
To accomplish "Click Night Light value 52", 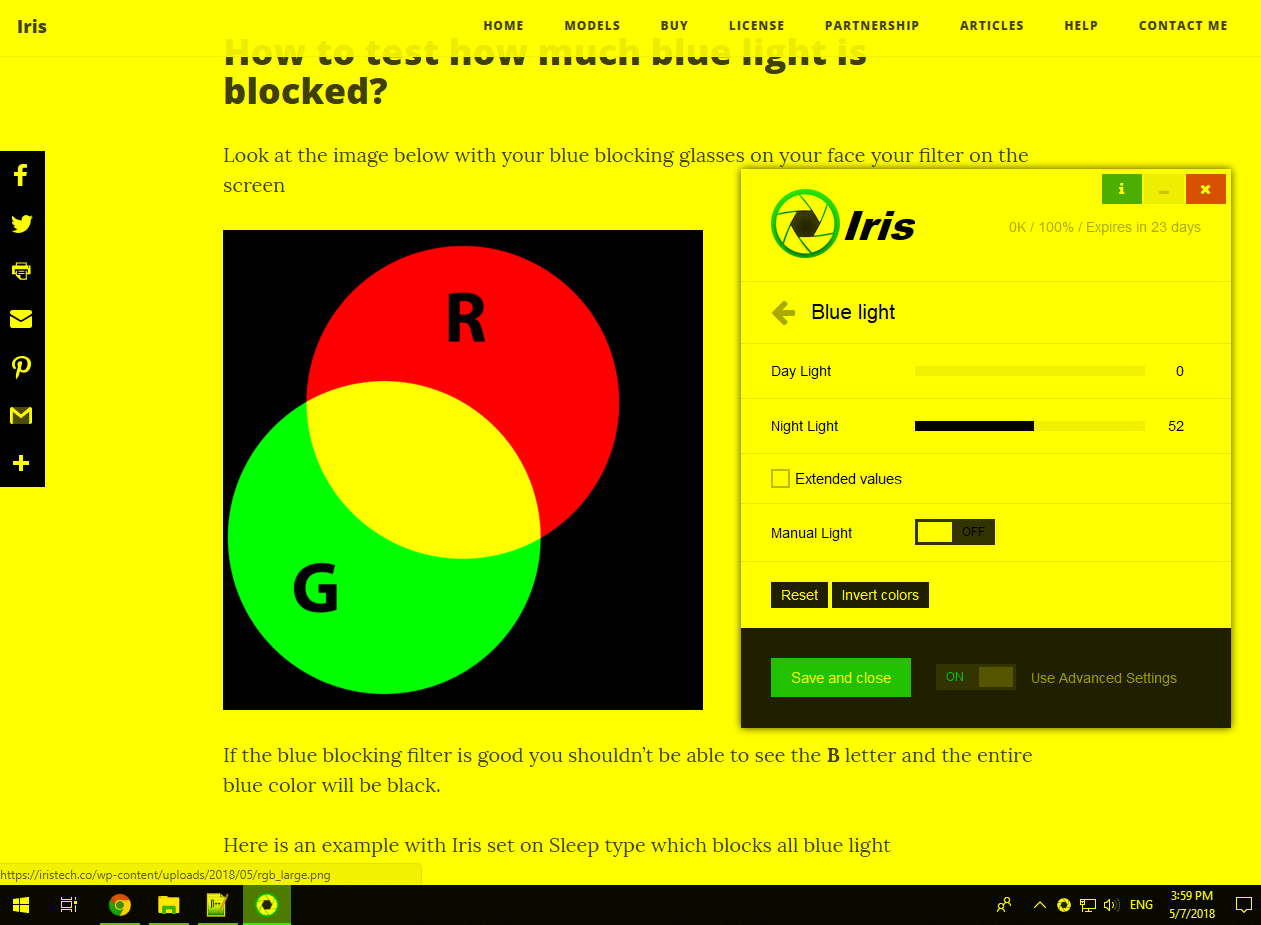I will pos(1176,426).
